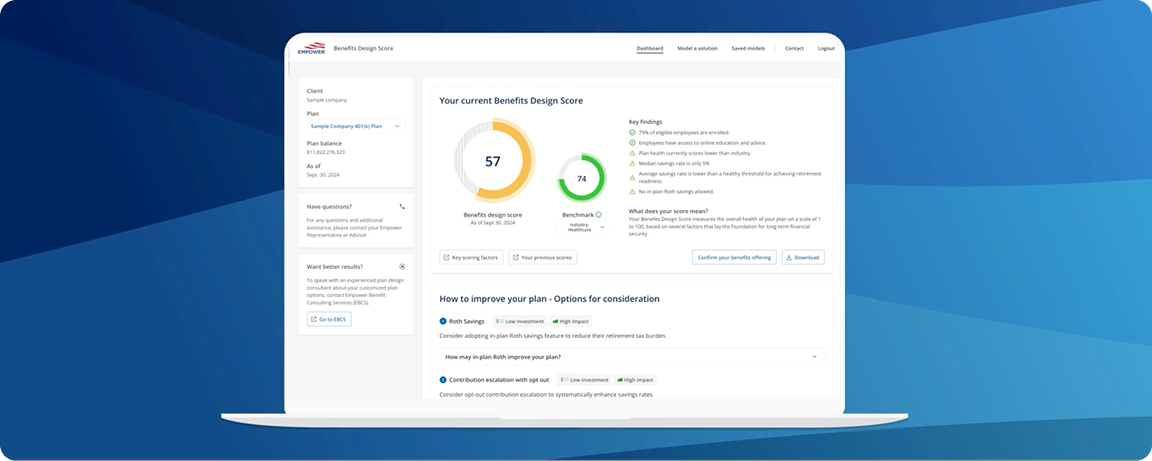
Task: Click the Download button
Action: coord(802,257)
